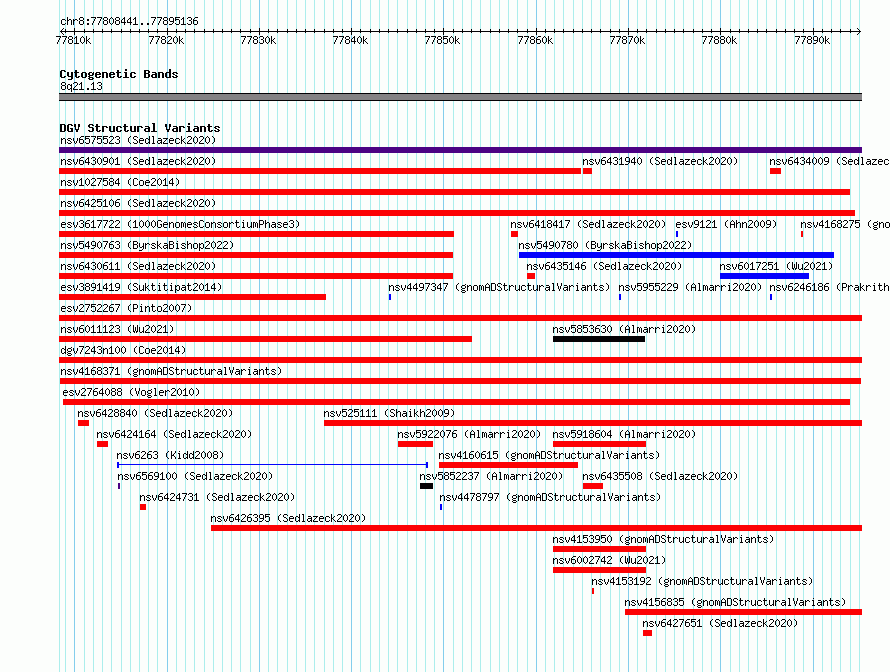Open nsv6424731 (Sedlazeck2020) label
Viewport: 890px width, 672px height.
point(217,497)
